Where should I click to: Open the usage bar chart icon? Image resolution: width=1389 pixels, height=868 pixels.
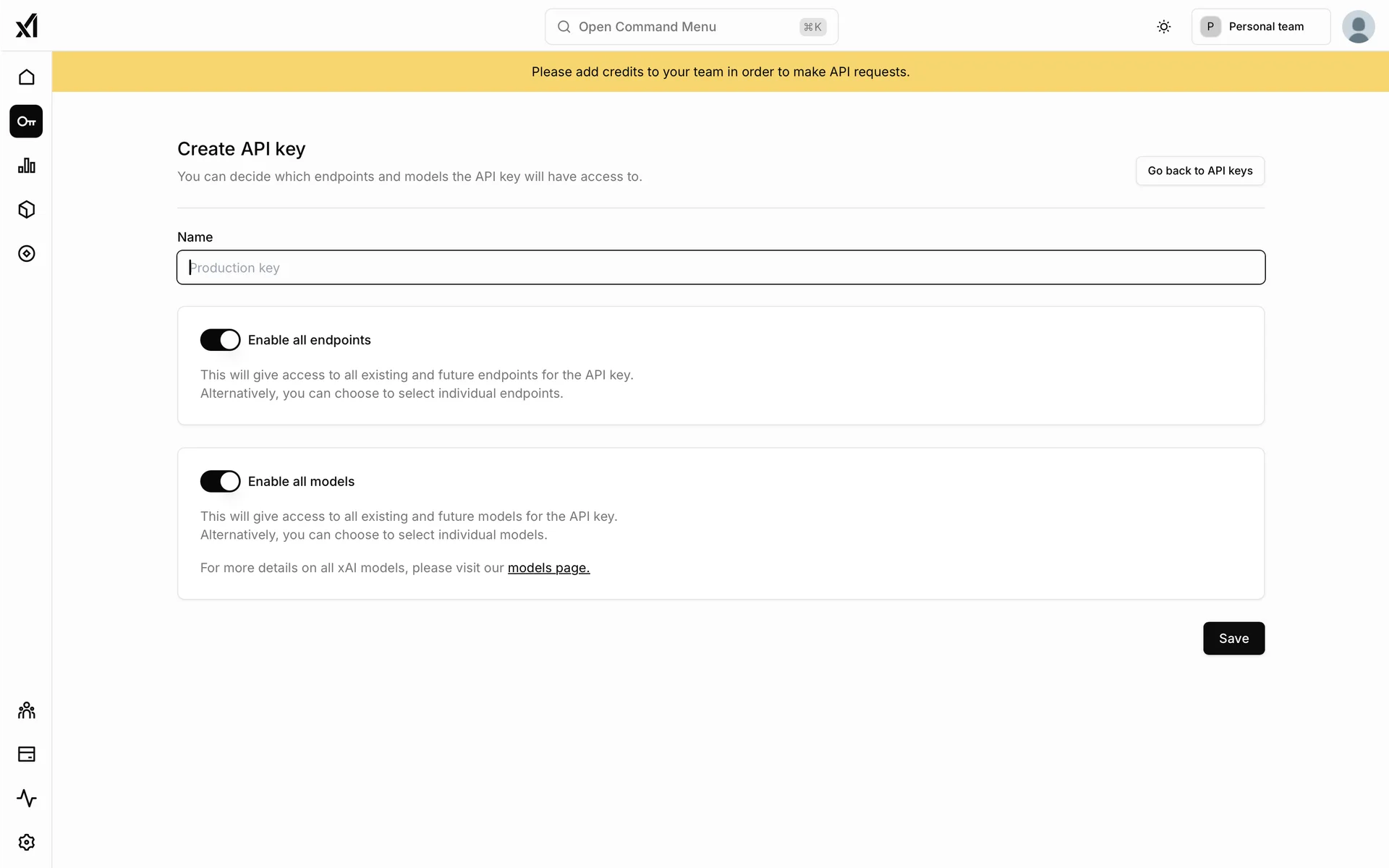(27, 166)
